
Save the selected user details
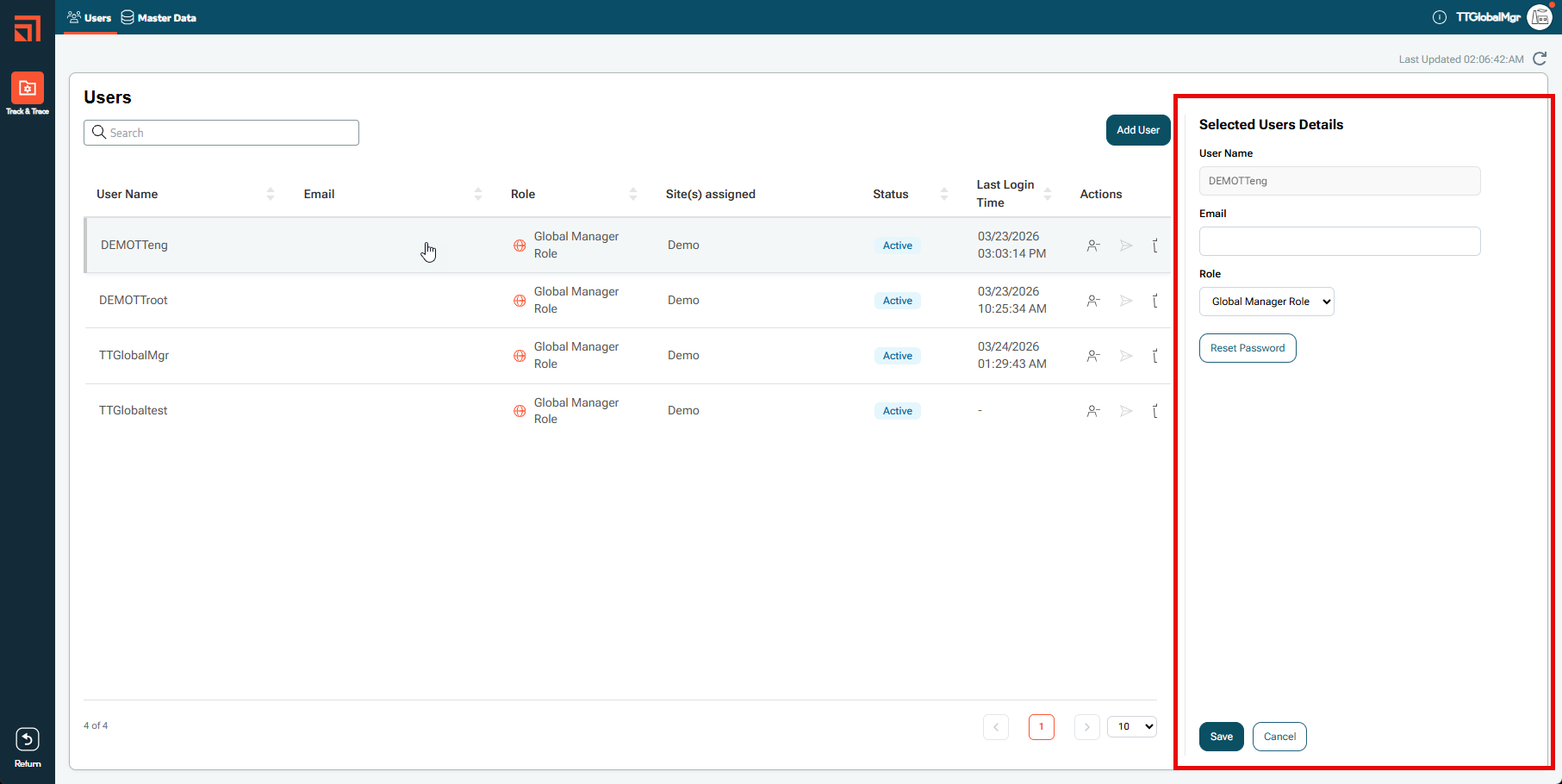point(1222,737)
